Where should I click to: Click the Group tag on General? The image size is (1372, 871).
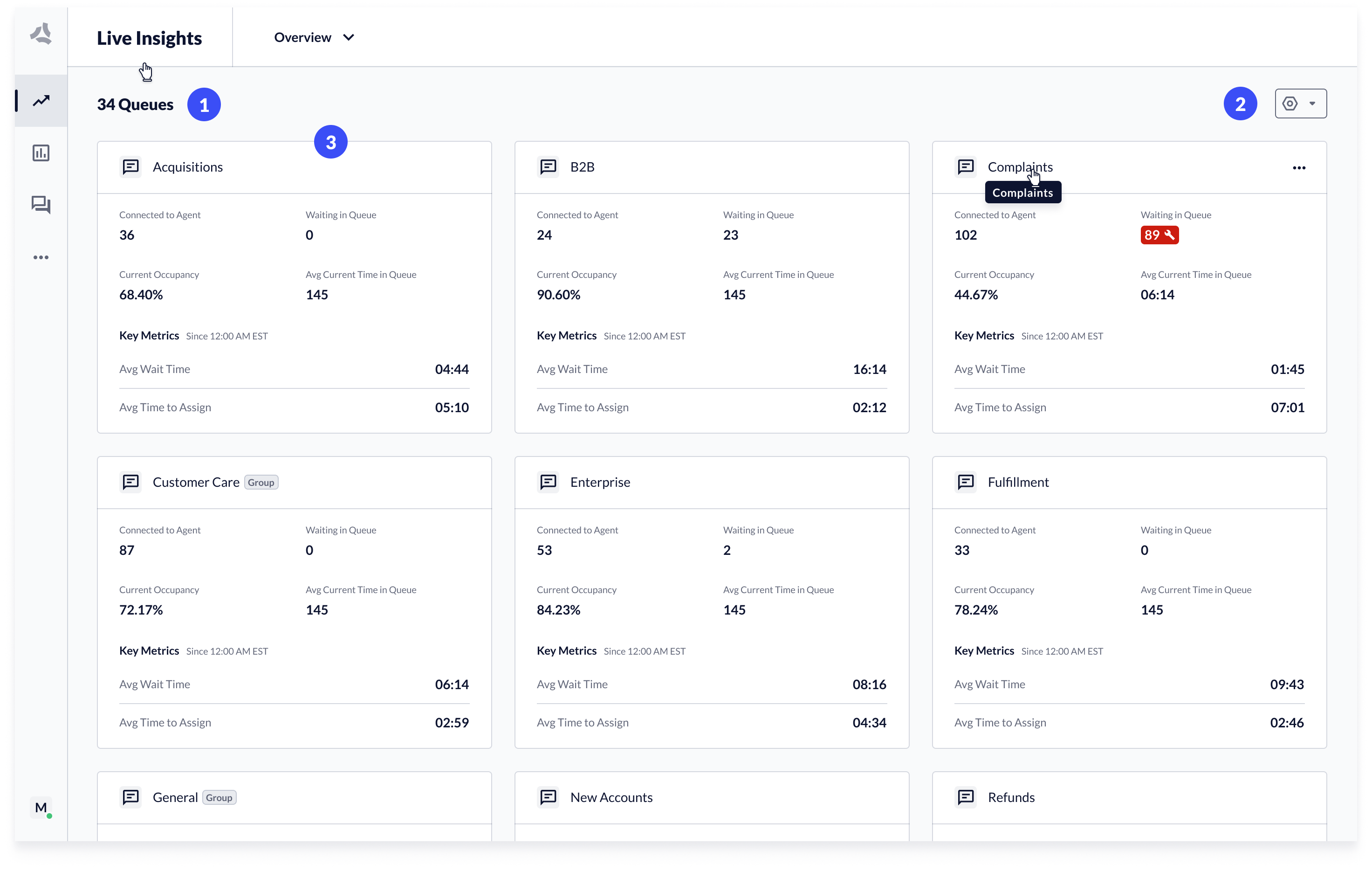(x=219, y=797)
